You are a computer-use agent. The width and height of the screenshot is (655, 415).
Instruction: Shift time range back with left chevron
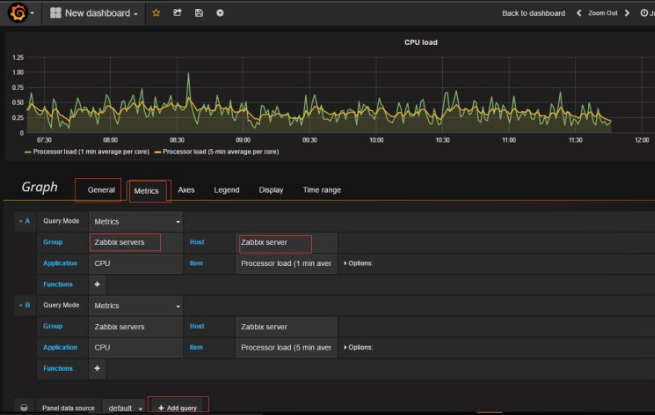click(579, 13)
